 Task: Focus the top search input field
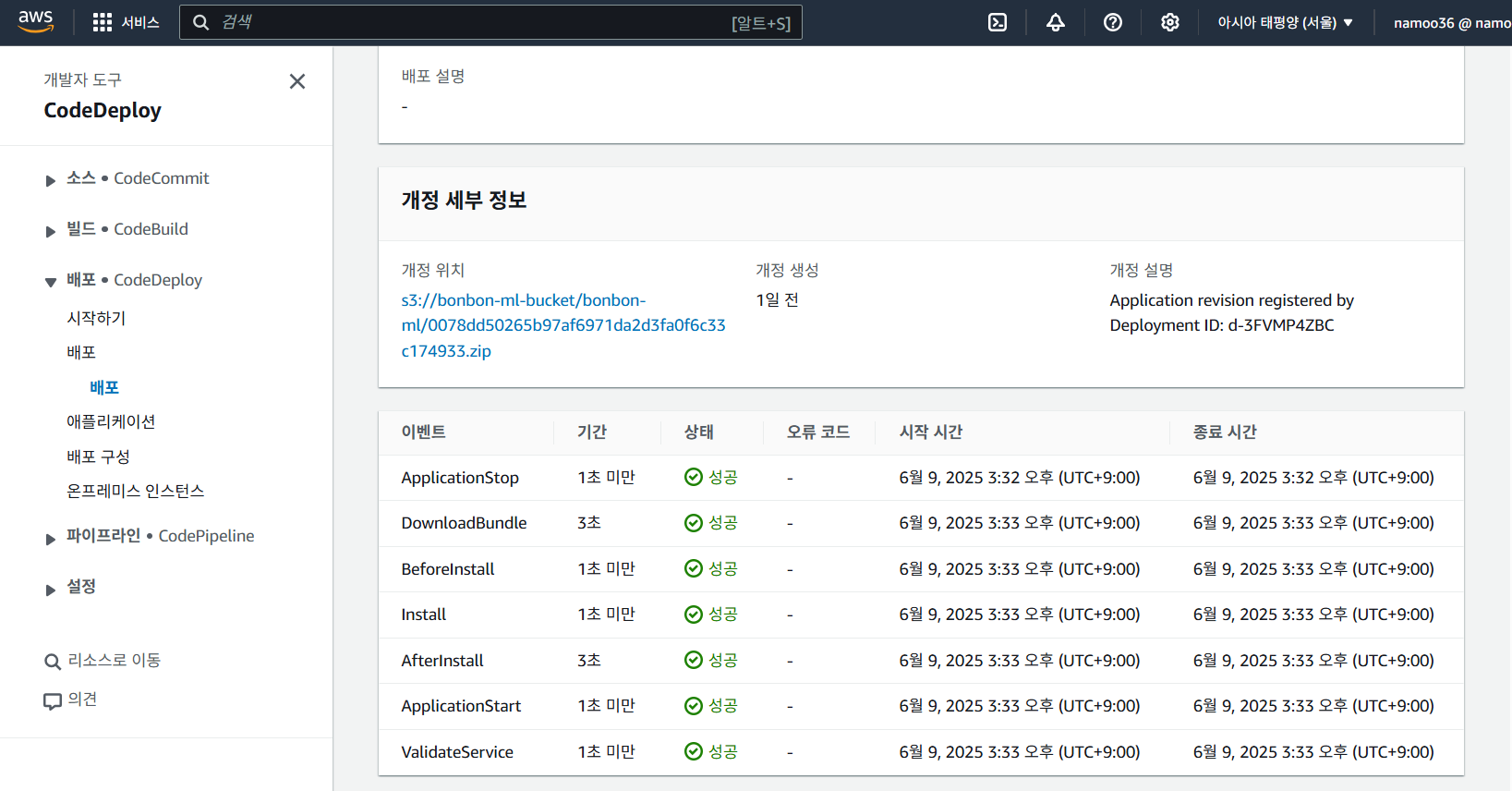coord(490,22)
